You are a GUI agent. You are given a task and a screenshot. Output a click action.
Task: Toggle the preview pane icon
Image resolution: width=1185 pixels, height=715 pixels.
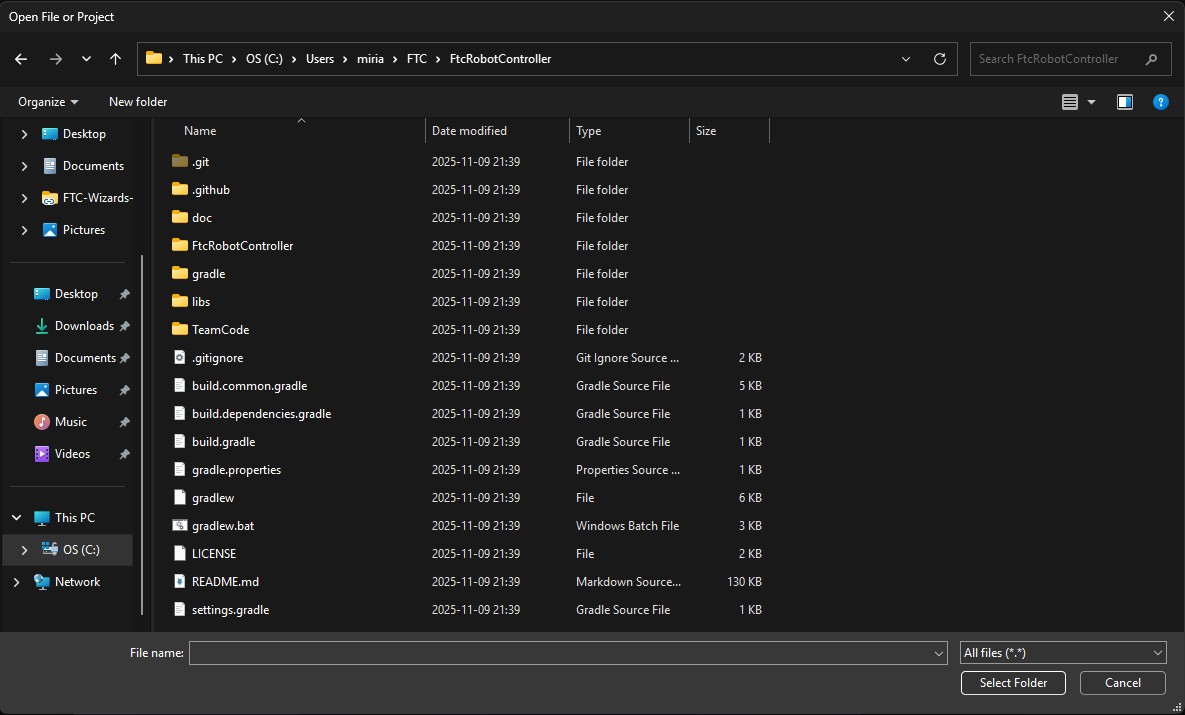[1124, 101]
